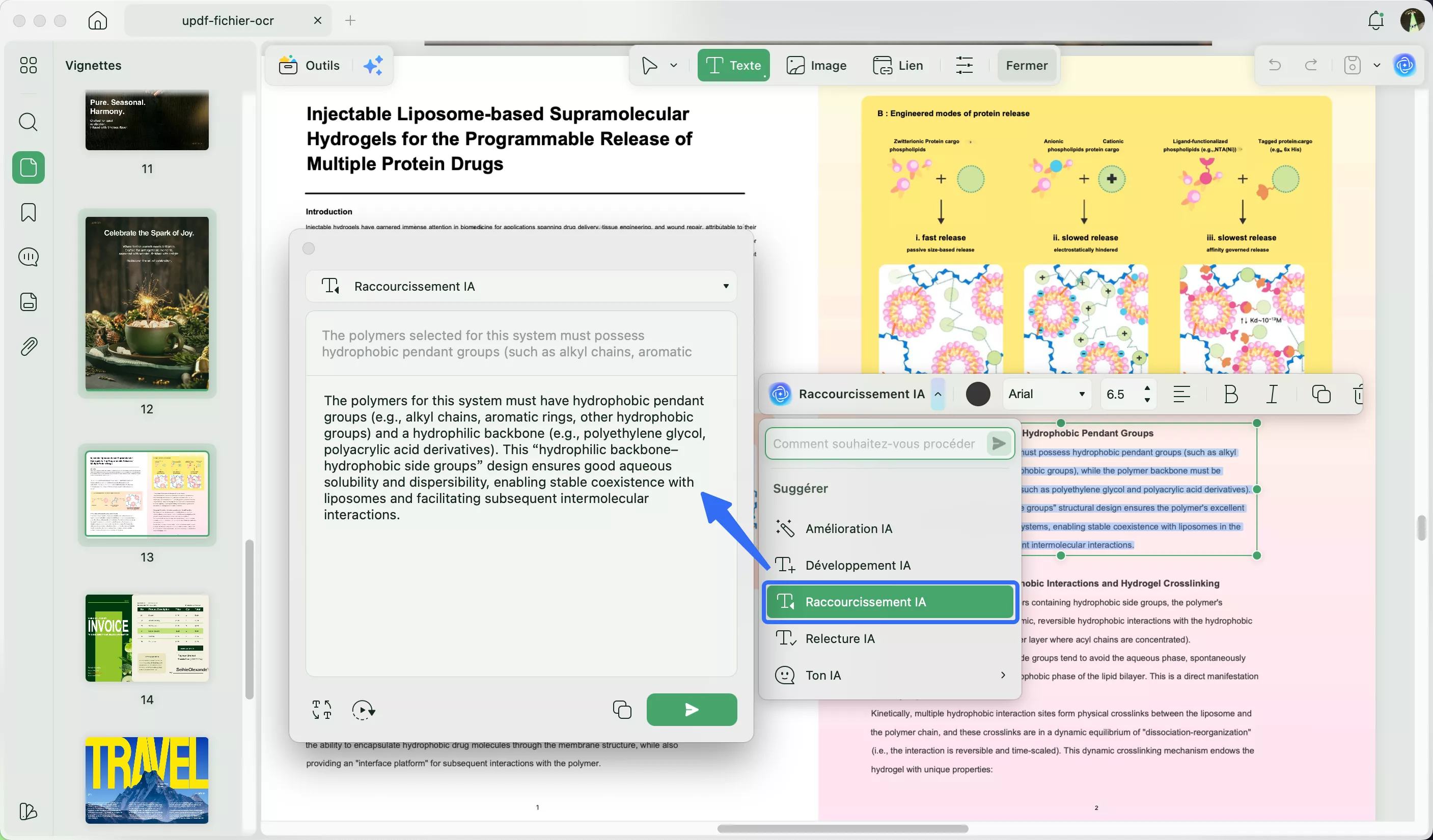This screenshot has height=840, width=1433.
Task: Activate the Texte editing mode
Action: coord(733,65)
